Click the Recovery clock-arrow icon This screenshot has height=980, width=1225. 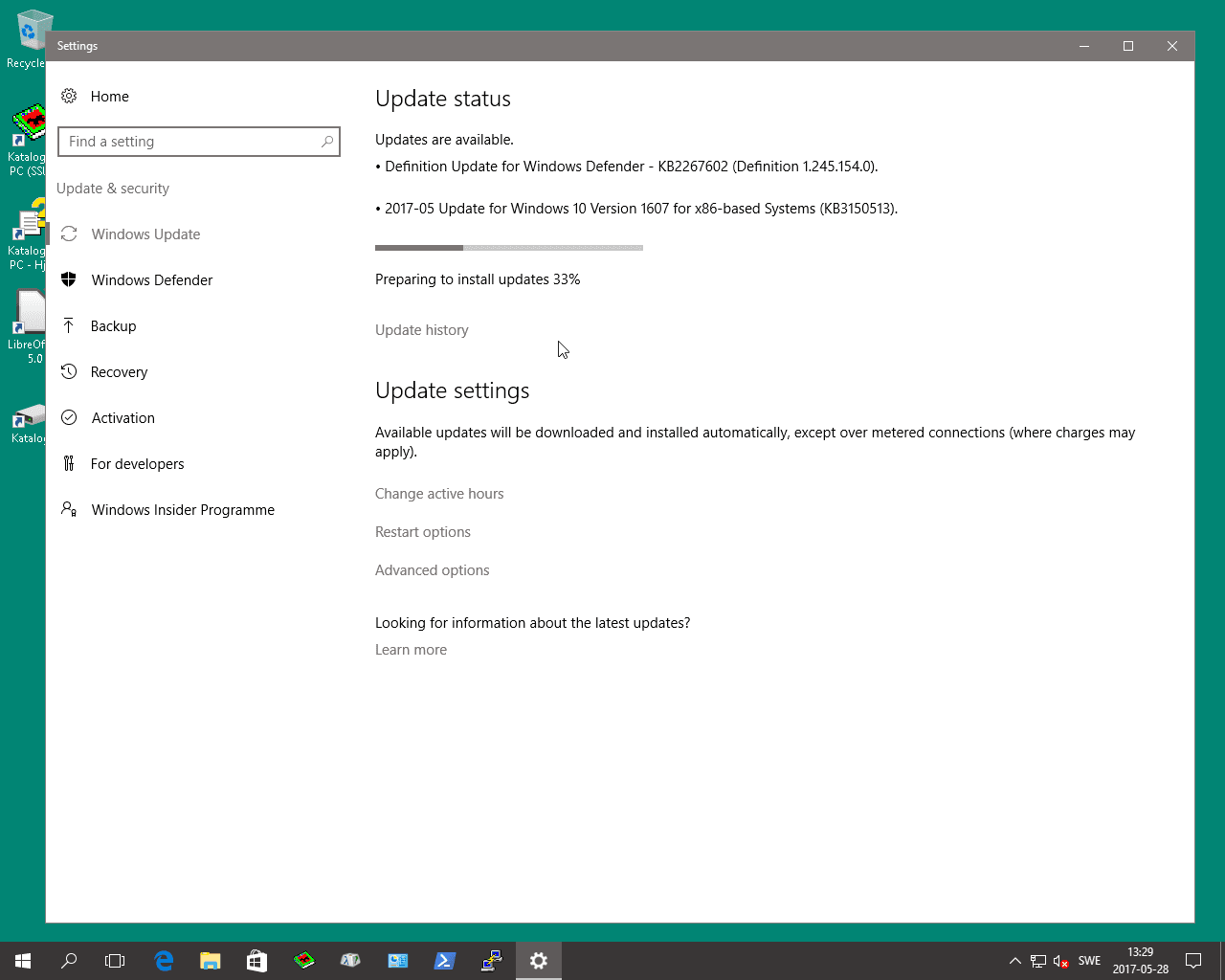tap(69, 371)
